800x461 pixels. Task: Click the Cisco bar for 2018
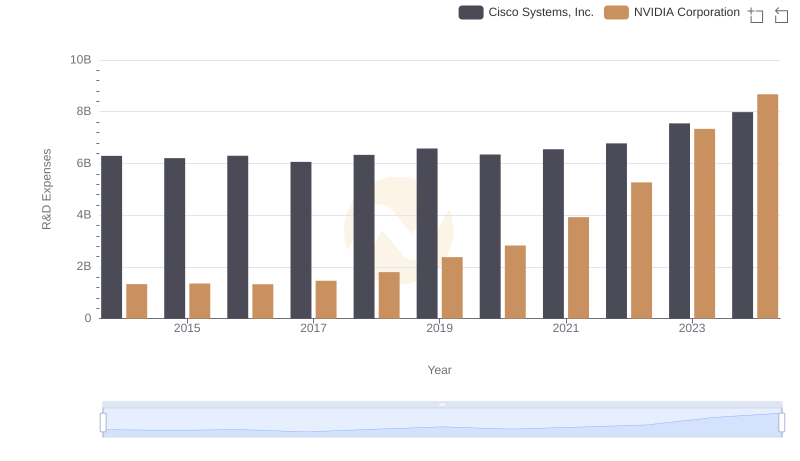click(364, 237)
